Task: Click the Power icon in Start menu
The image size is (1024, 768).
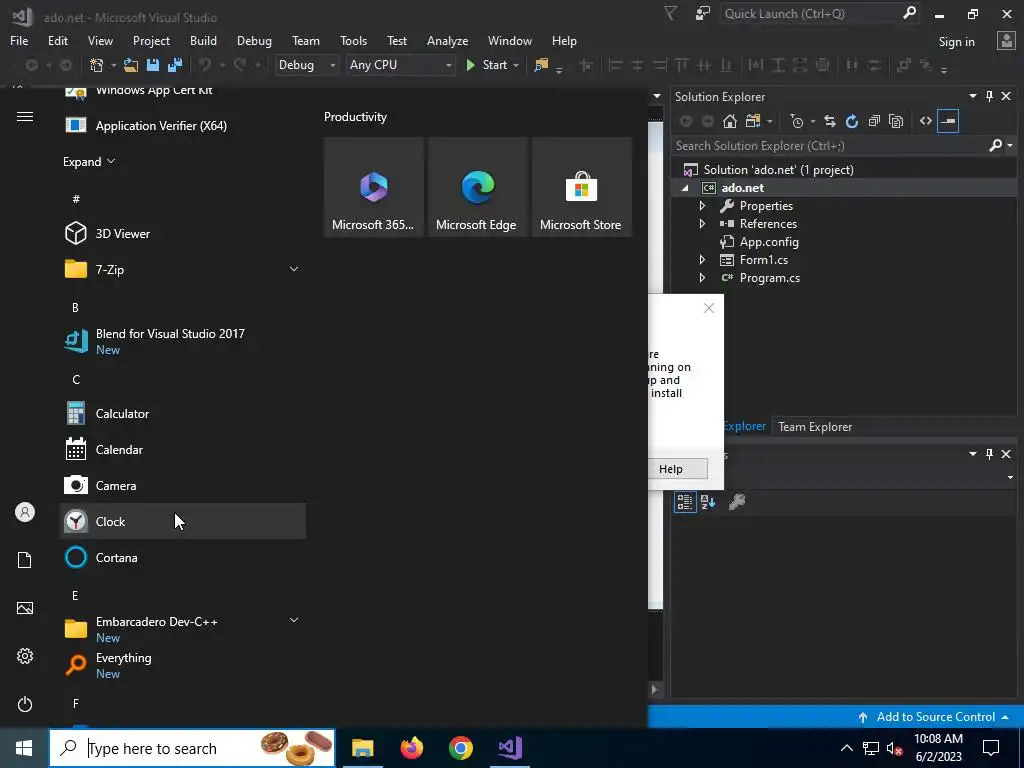Action: (25, 704)
